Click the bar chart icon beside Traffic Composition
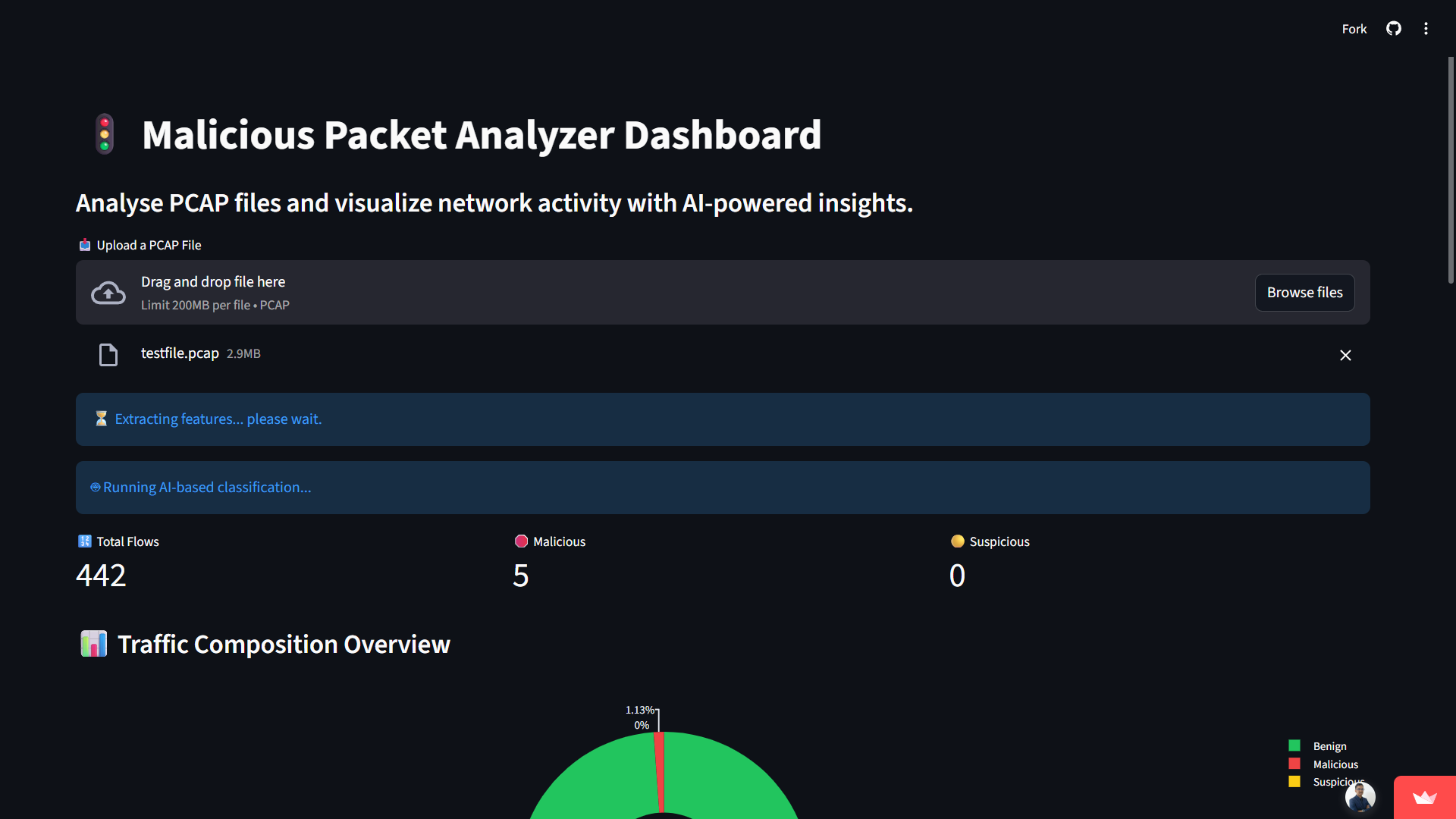1456x819 pixels. [x=94, y=644]
